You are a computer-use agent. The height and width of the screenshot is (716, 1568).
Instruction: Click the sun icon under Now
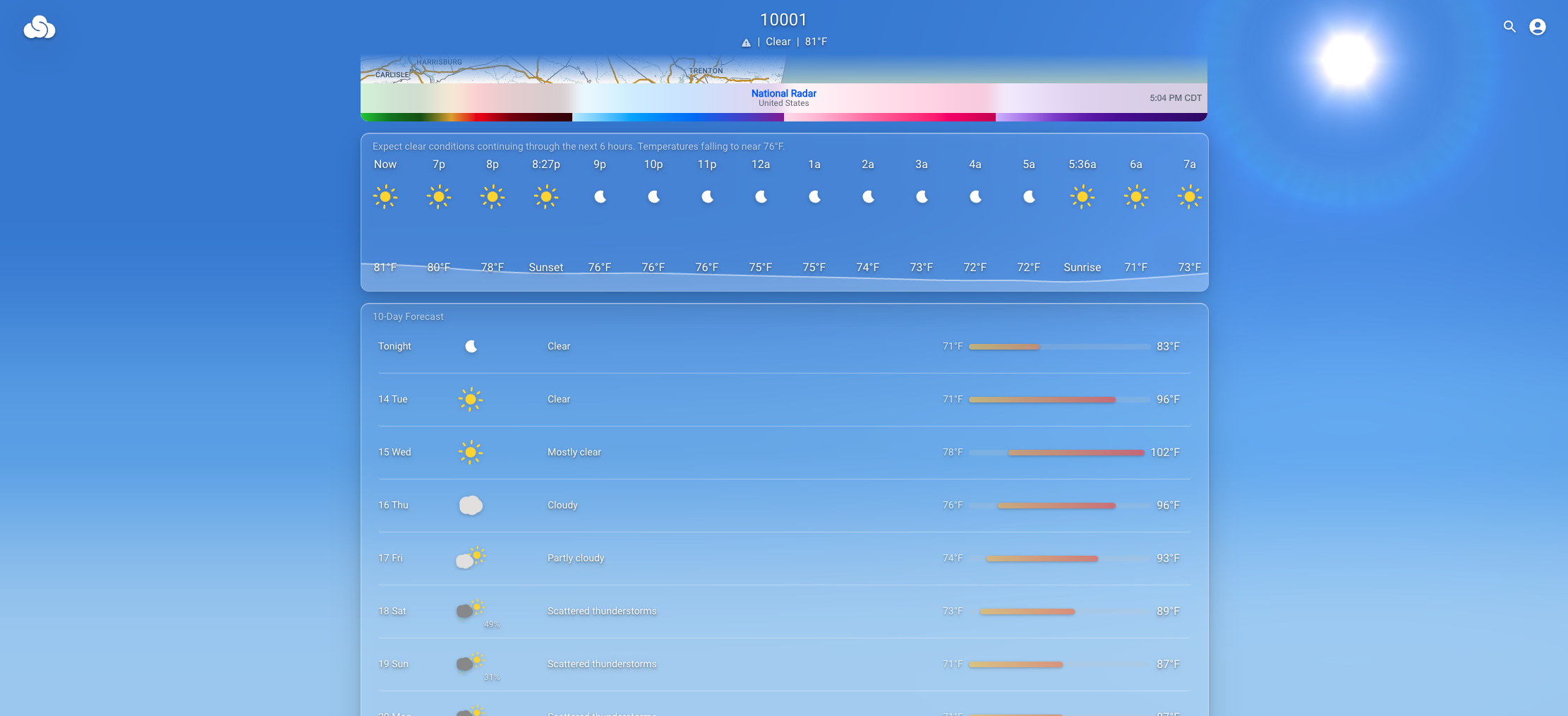tap(385, 197)
